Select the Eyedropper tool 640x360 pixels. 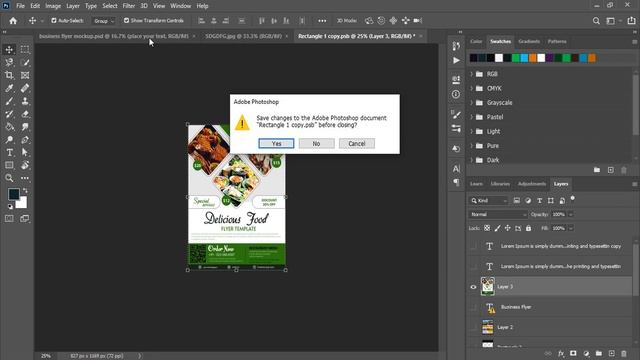[x=9, y=88]
